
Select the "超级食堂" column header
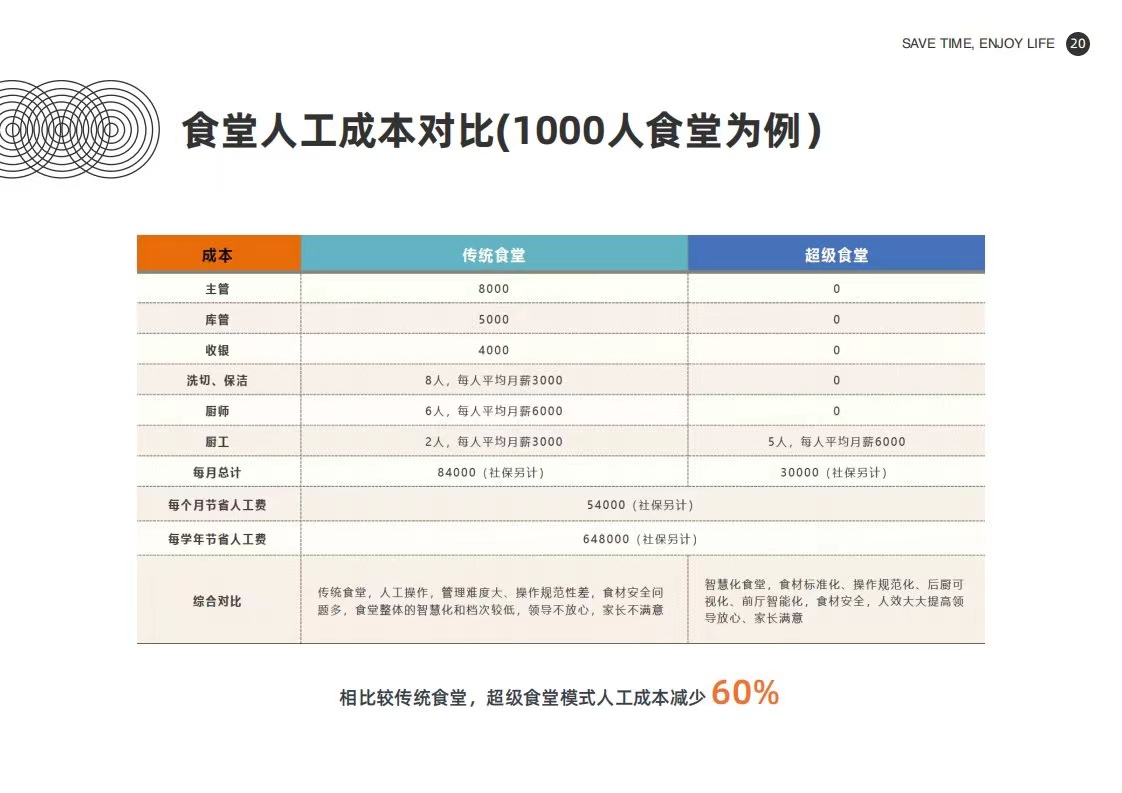pos(836,255)
